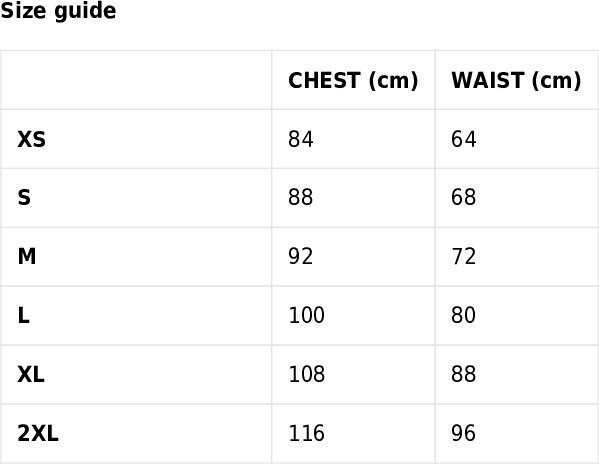Click the M size row label
This screenshot has width=599, height=464.
coord(27,257)
